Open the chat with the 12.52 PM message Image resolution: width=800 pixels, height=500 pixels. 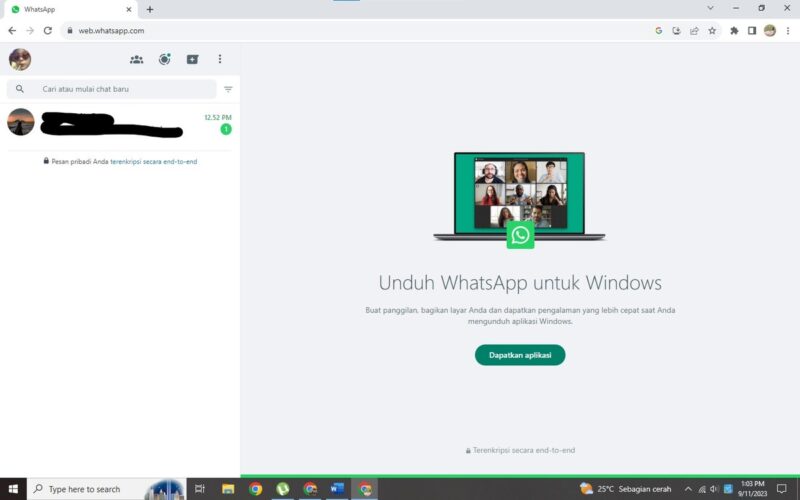tap(120, 123)
